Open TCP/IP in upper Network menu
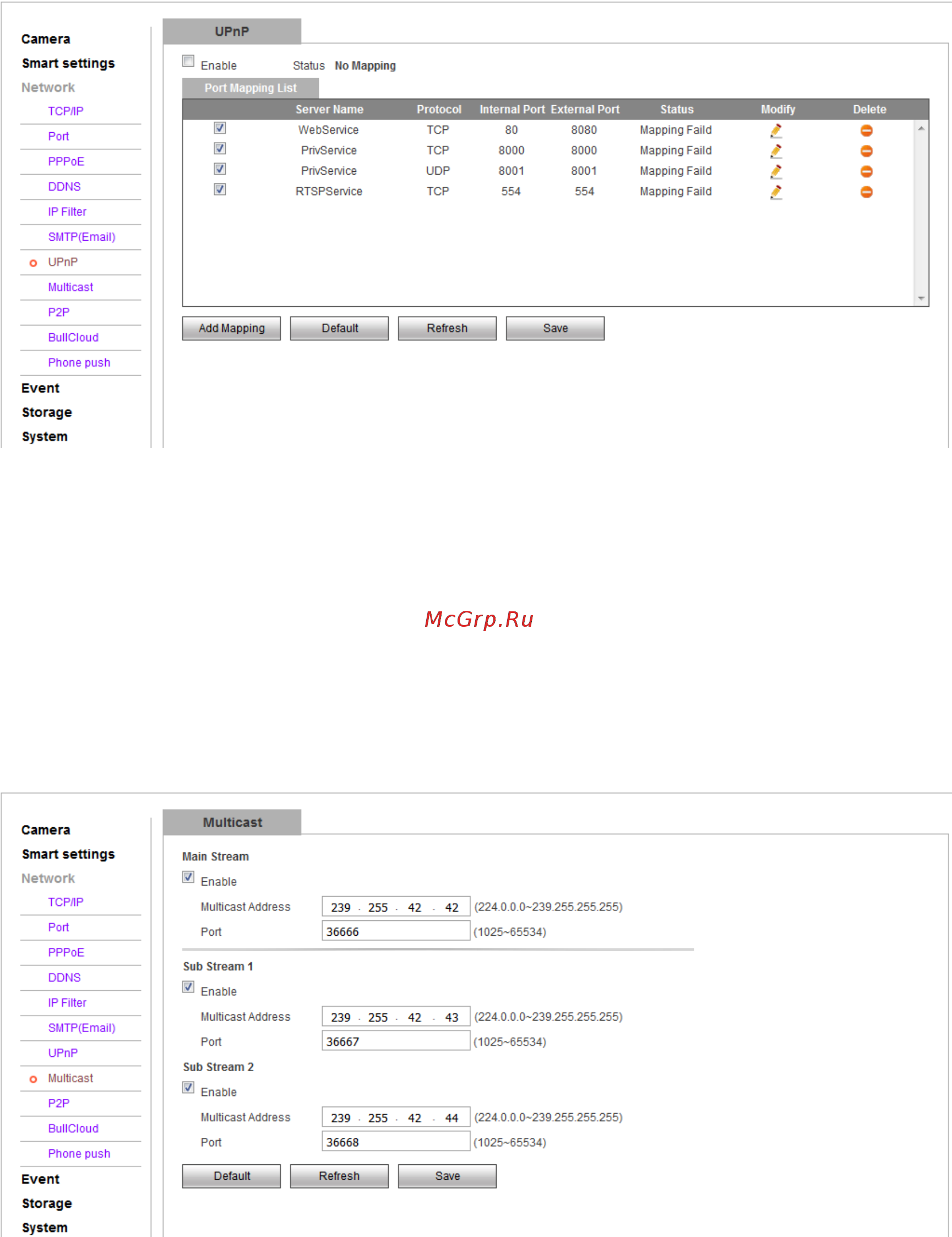Image resolution: width=952 pixels, height=1237 pixels. click(66, 112)
